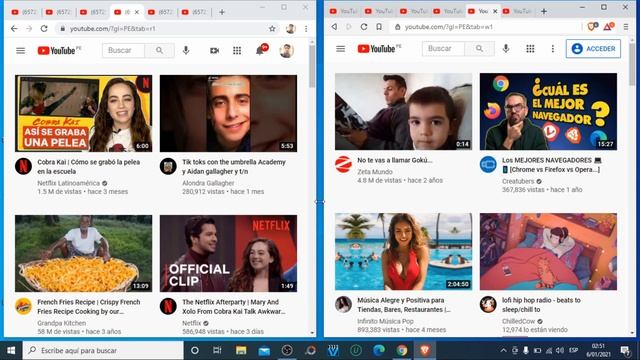Open lofi hip hop radio thumbnail
This screenshot has width=640, height=360.
(548, 251)
